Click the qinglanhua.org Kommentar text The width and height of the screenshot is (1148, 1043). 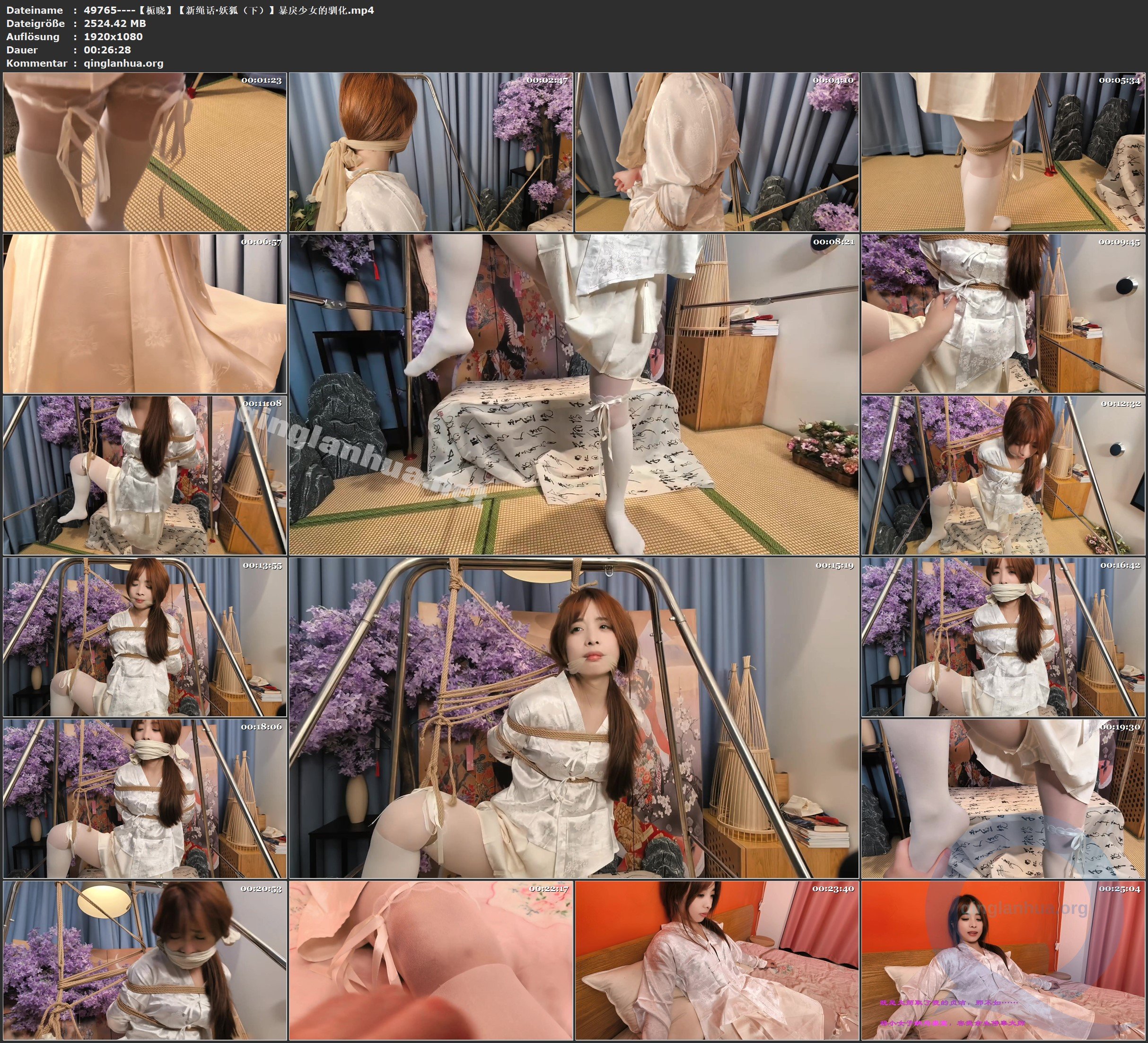click(x=123, y=63)
